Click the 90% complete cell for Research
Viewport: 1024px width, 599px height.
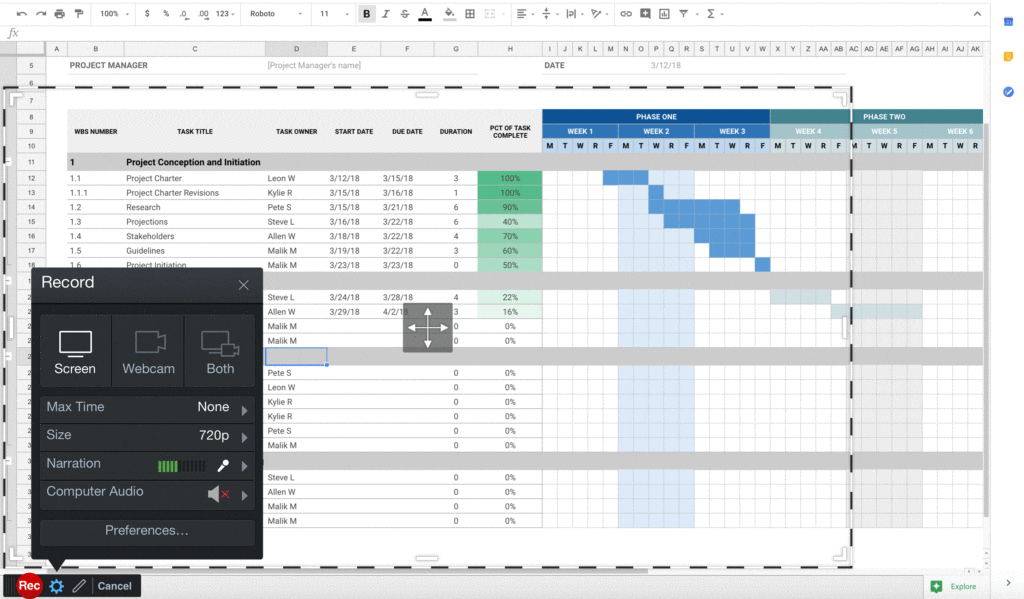[510, 207]
